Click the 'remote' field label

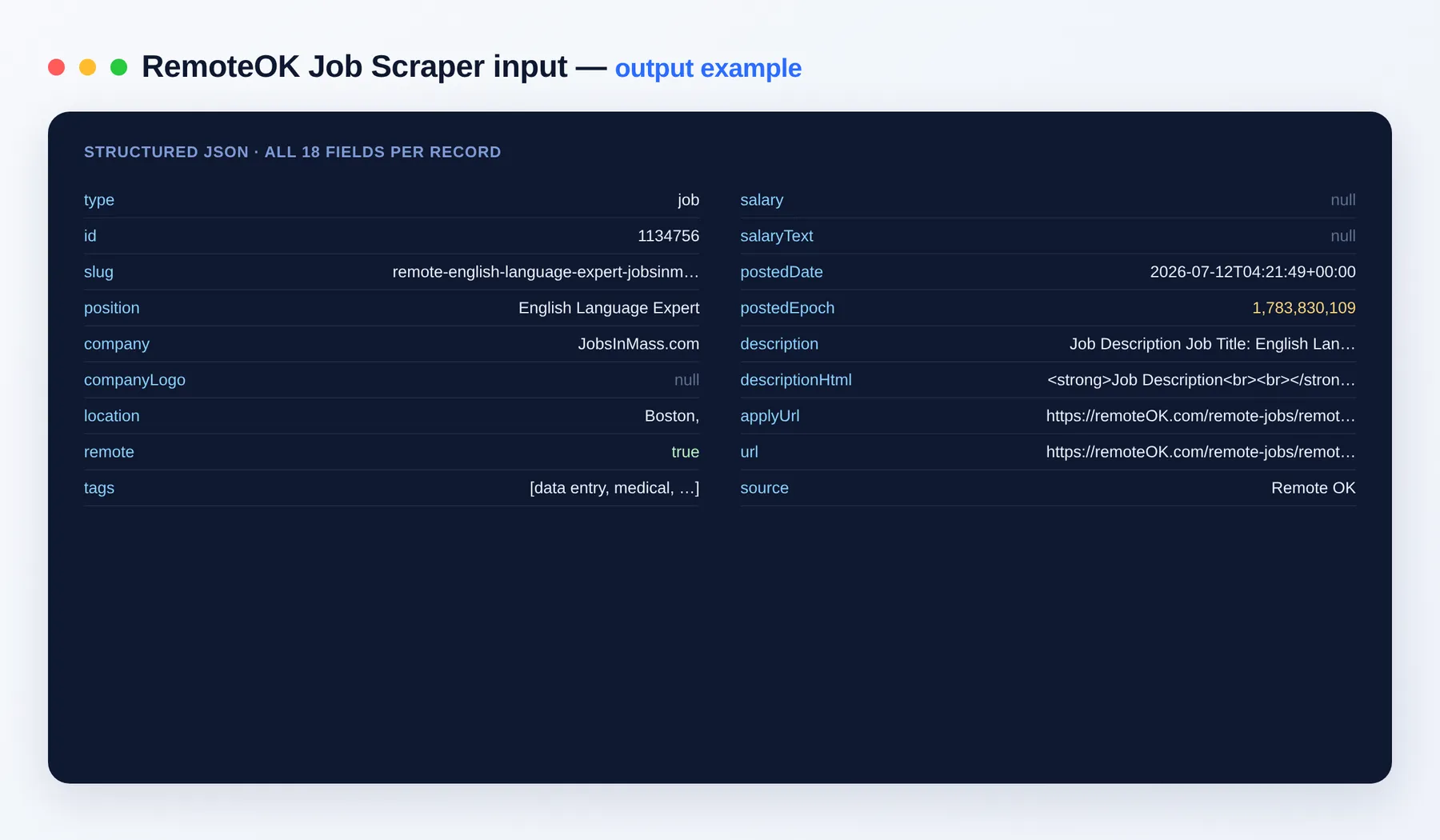(x=109, y=452)
